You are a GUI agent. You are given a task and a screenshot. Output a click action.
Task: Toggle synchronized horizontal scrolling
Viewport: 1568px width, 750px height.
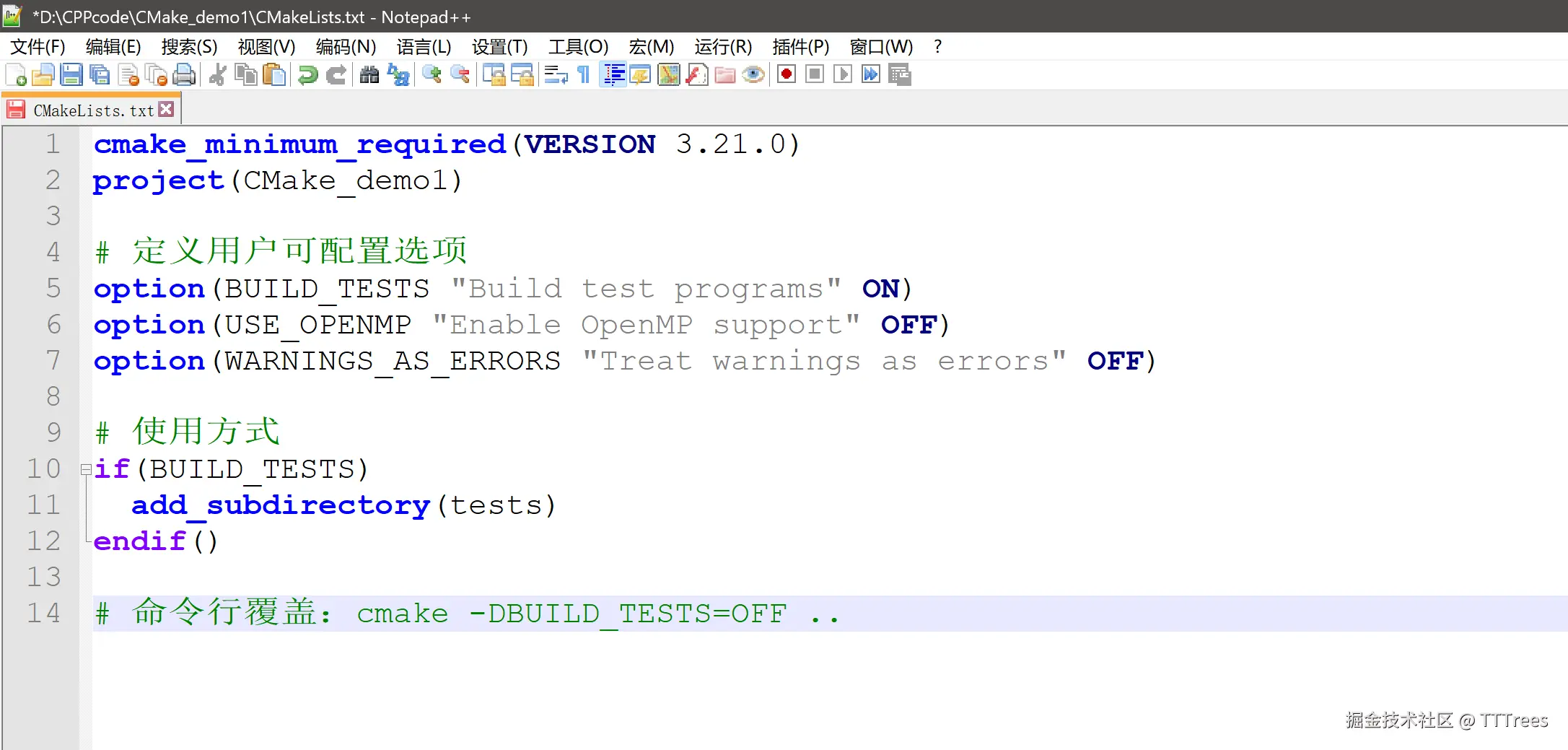[522, 74]
